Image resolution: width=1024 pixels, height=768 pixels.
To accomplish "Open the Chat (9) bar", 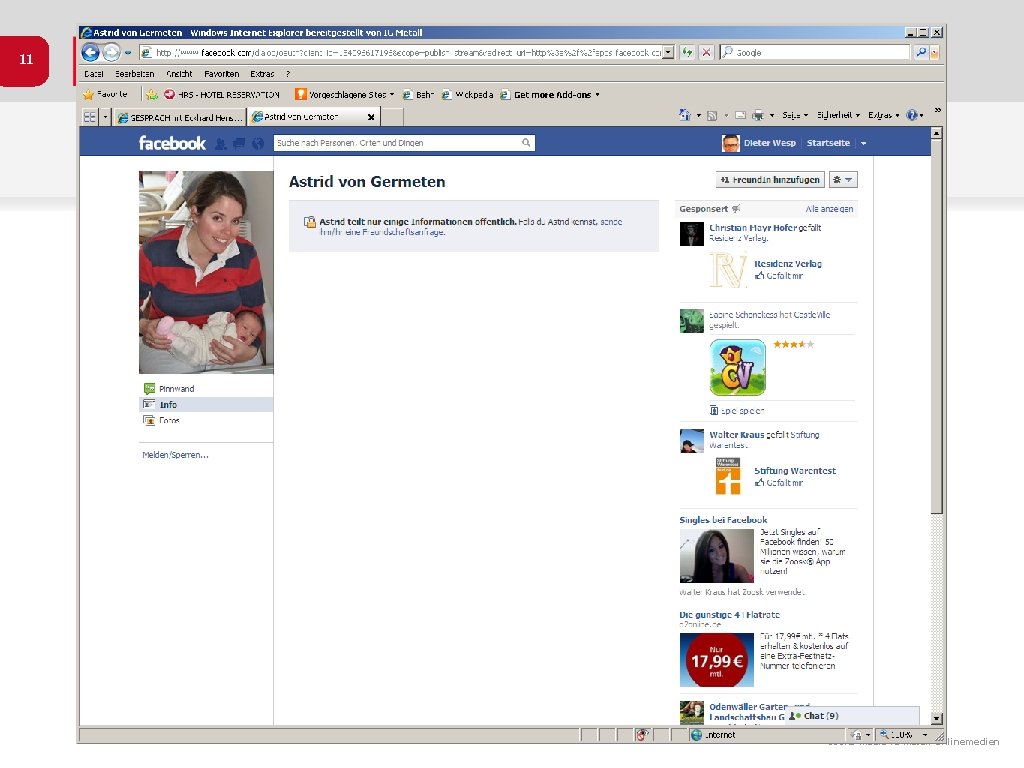I will tap(852, 716).
